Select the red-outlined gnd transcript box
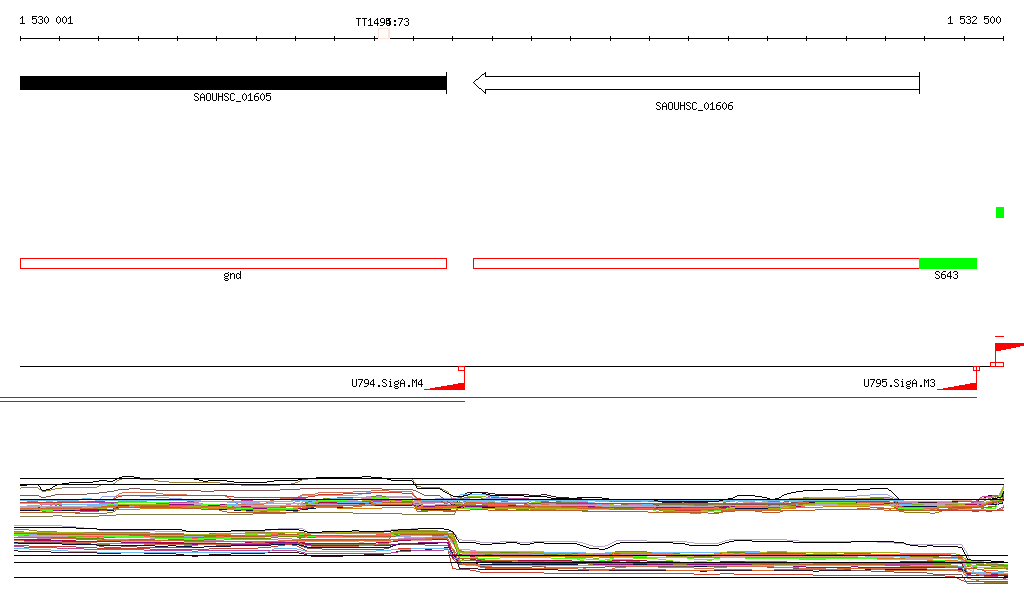1024x611 pixels. (232, 263)
